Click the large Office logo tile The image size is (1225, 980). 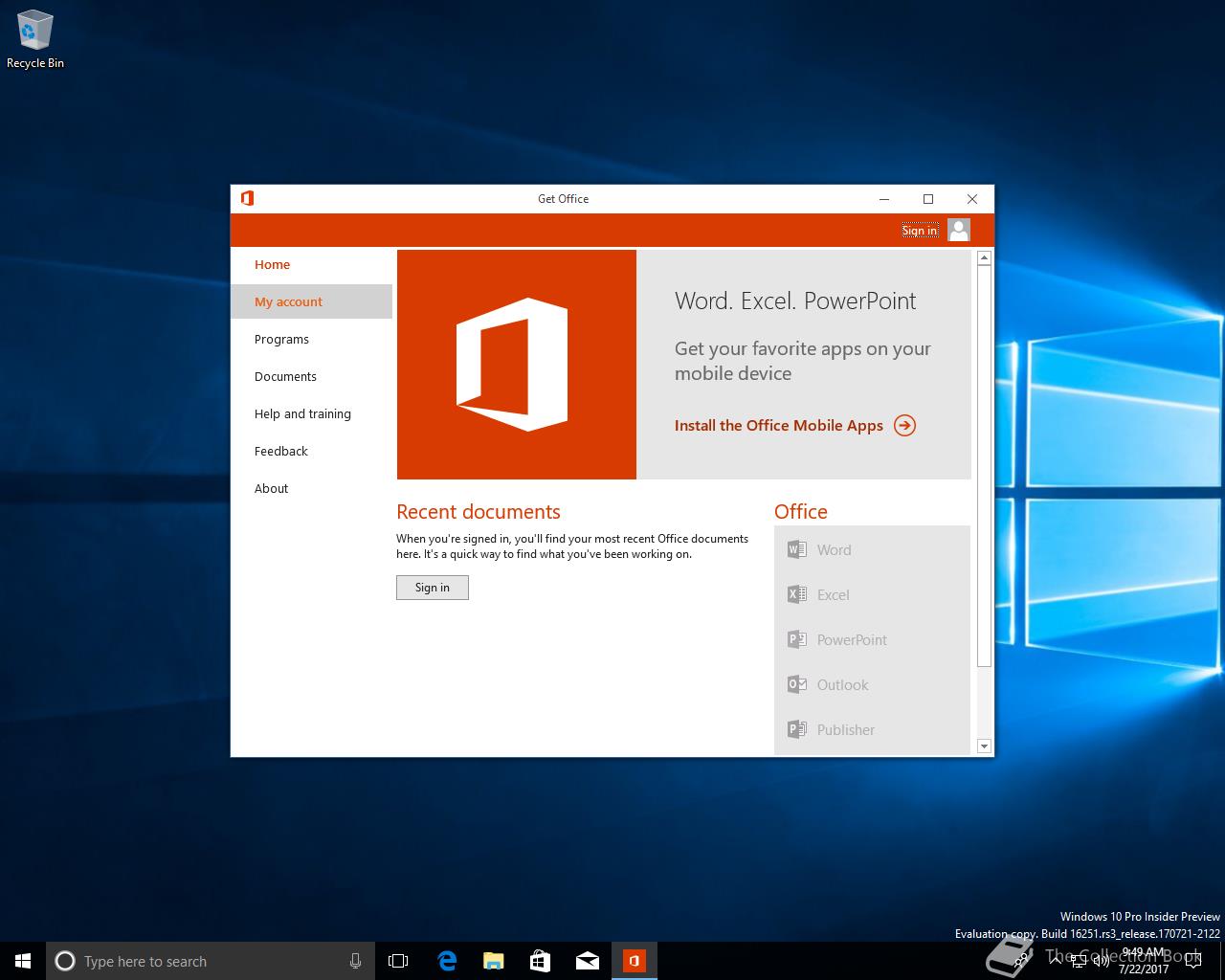click(x=517, y=365)
